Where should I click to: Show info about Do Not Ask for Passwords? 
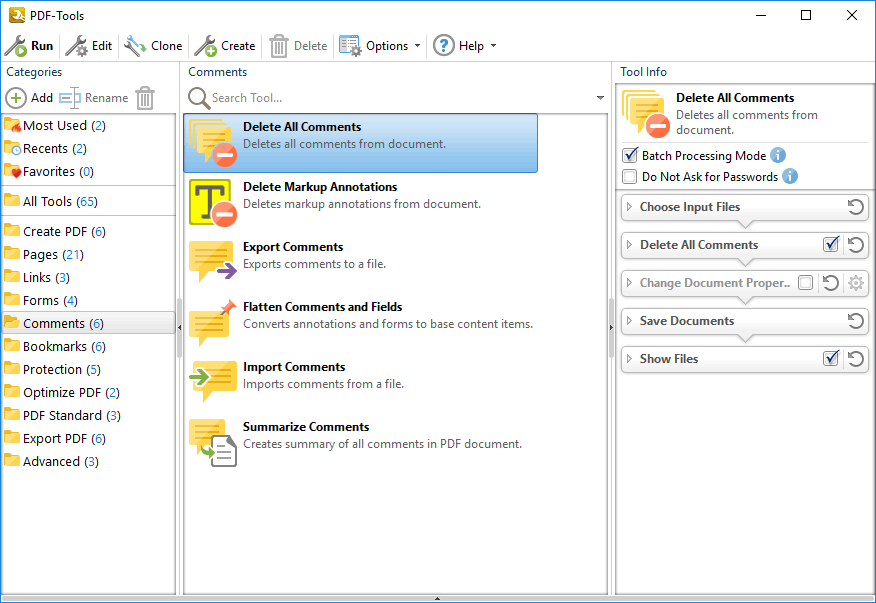point(789,176)
